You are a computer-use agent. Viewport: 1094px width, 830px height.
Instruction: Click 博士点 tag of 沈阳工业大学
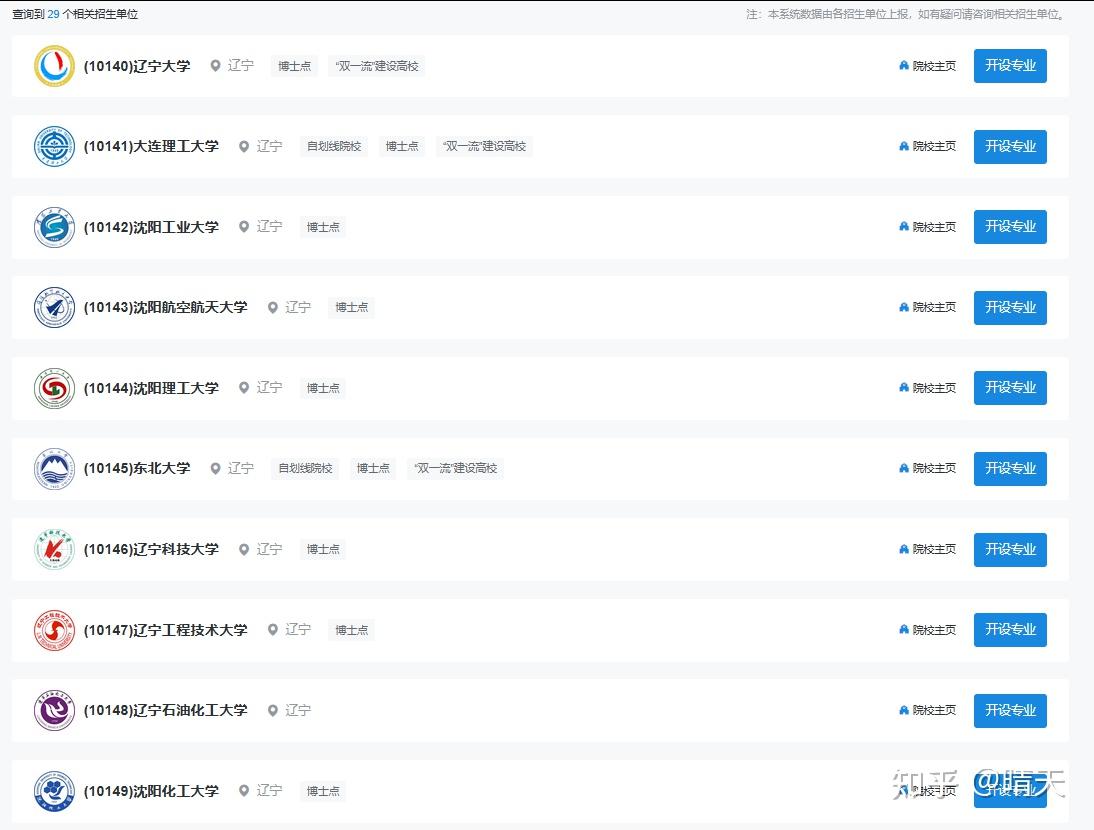[x=323, y=227]
